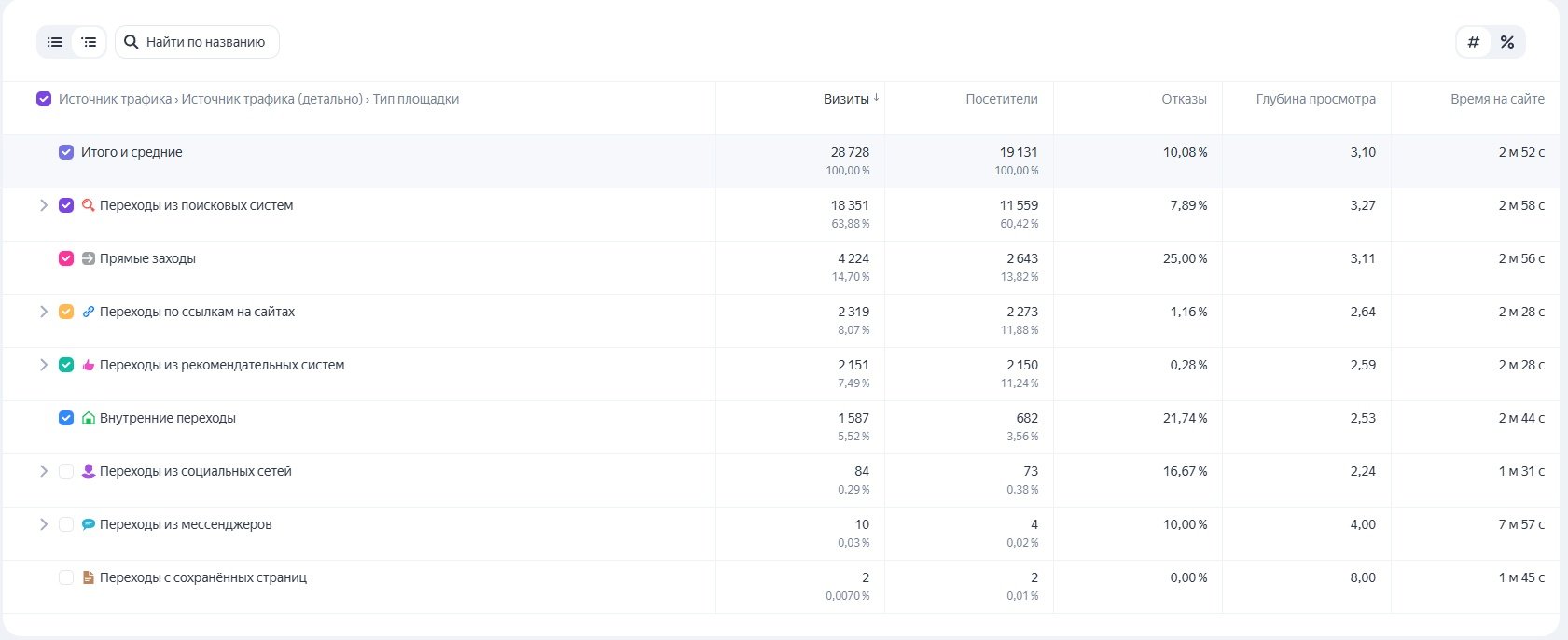Switch to tree list view icon
Viewport: 1568px width, 640px height.
89,42
